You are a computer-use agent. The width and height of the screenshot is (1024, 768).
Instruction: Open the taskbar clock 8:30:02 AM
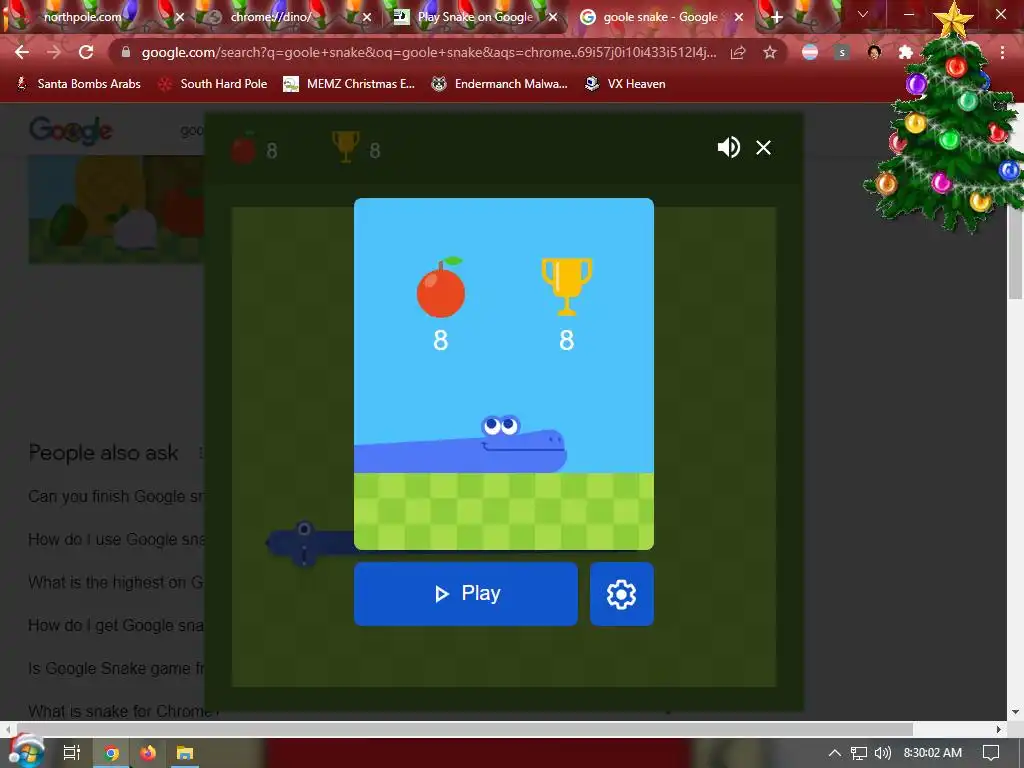(933, 753)
